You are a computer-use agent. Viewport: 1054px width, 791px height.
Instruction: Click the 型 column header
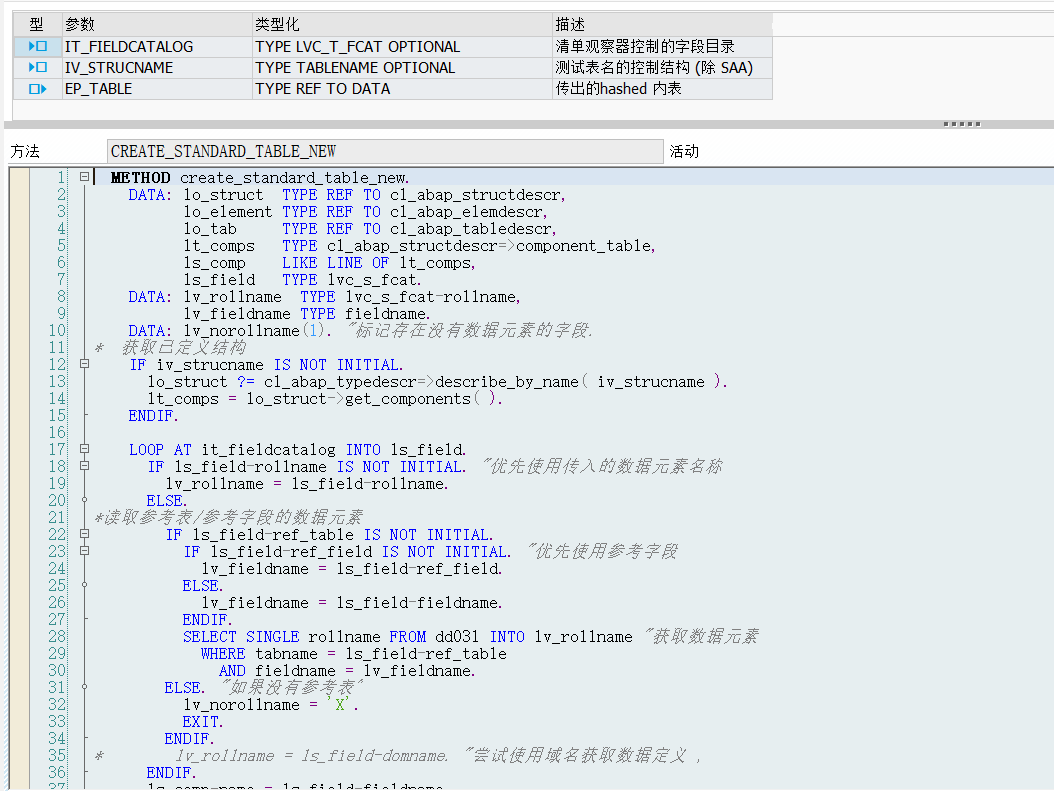tap(38, 25)
